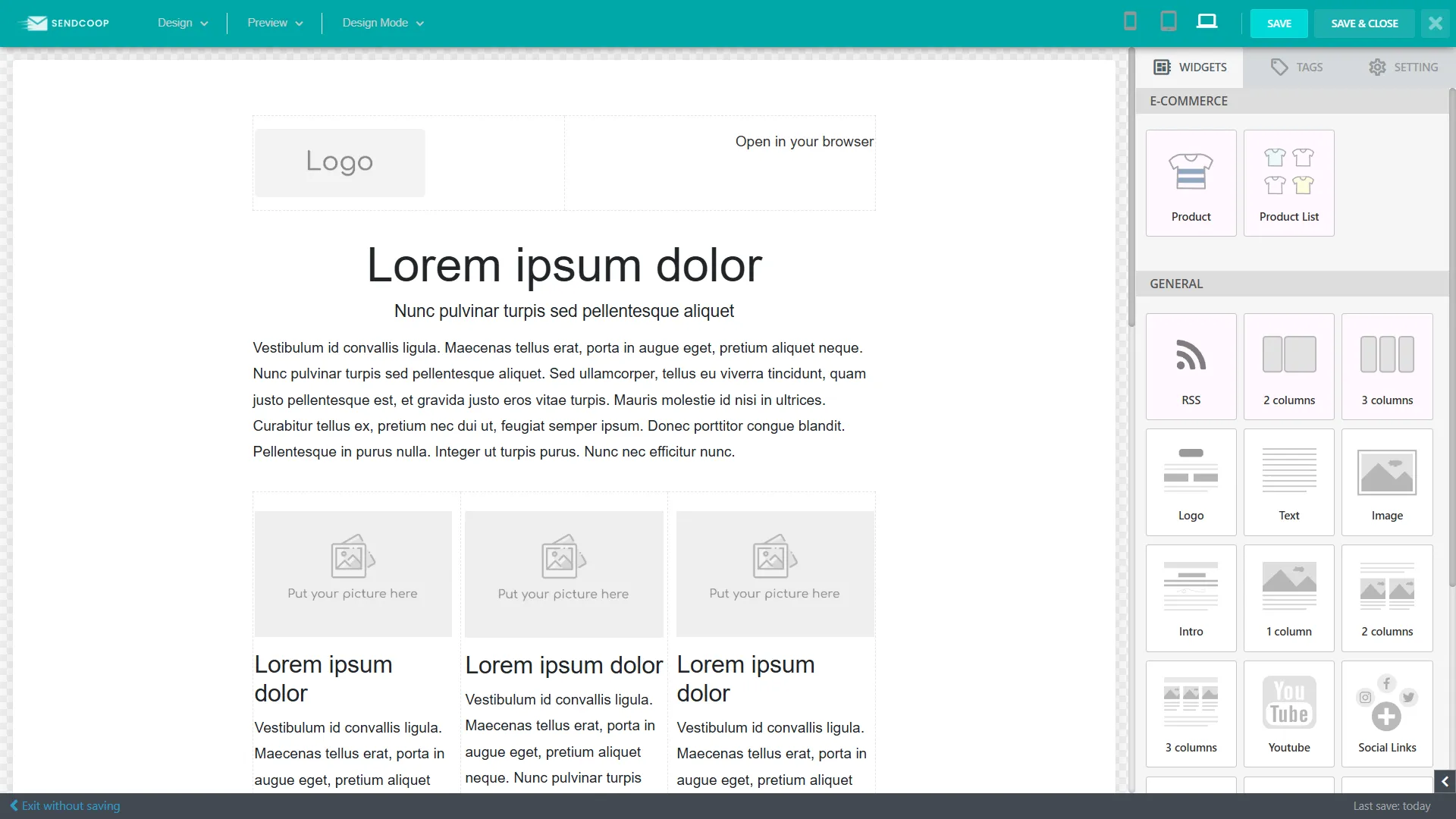
Task: Expand the Preview dropdown
Action: click(275, 23)
